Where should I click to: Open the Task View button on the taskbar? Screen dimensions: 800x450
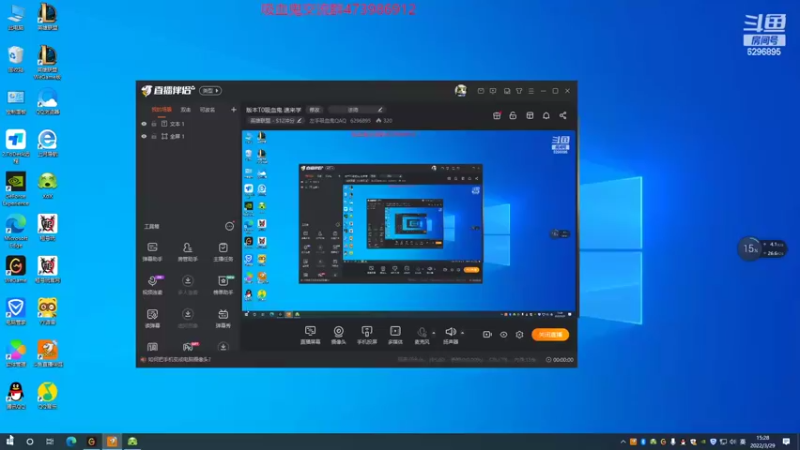click(x=49, y=441)
